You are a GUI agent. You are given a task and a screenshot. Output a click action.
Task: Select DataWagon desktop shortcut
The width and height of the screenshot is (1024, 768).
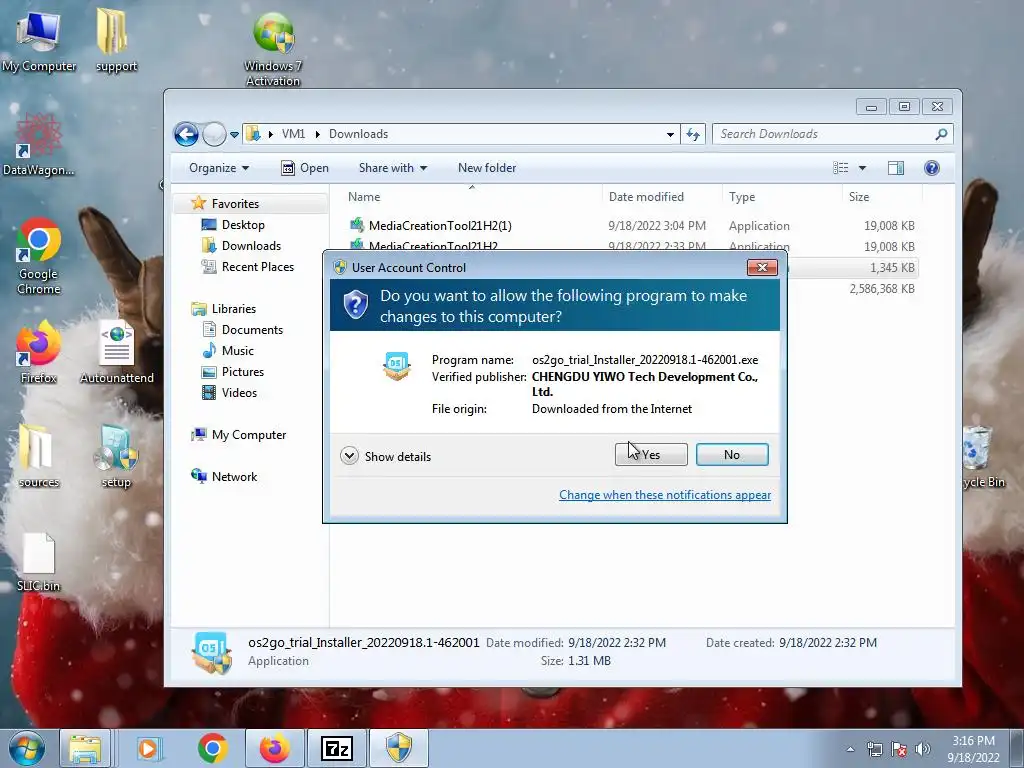39,145
